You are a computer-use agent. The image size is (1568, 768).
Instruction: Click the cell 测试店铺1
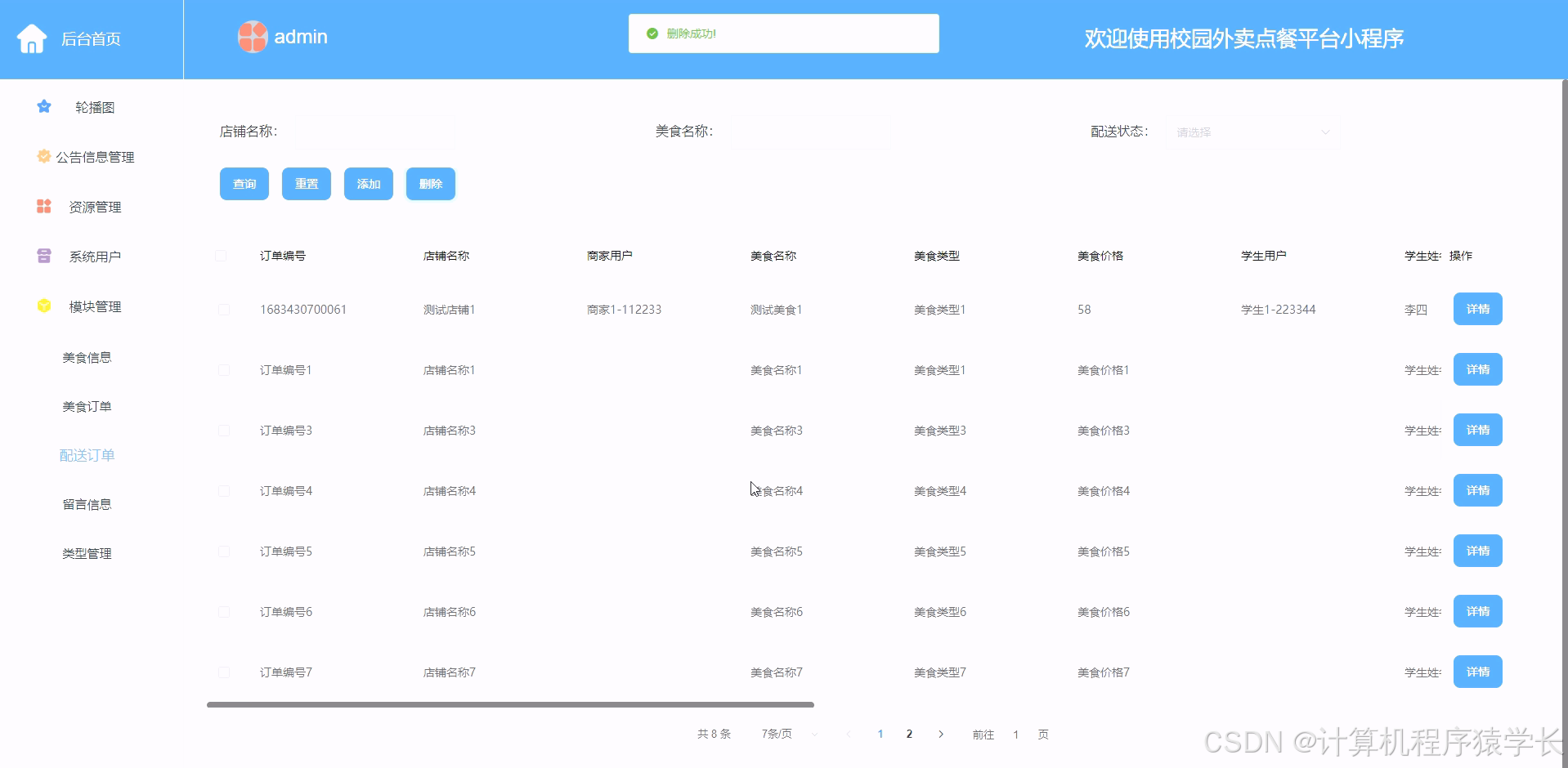(450, 310)
